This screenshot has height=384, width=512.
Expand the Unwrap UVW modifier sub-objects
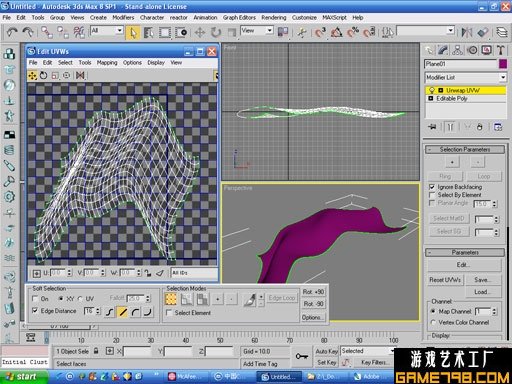441,90
